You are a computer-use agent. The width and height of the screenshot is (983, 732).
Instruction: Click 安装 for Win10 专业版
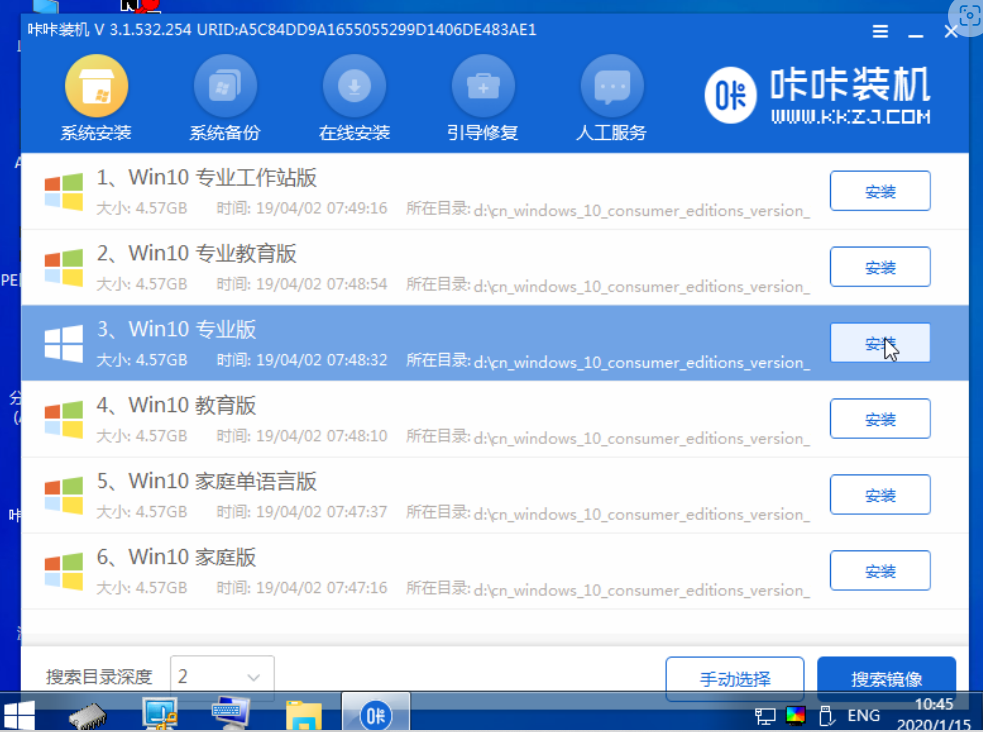880,343
